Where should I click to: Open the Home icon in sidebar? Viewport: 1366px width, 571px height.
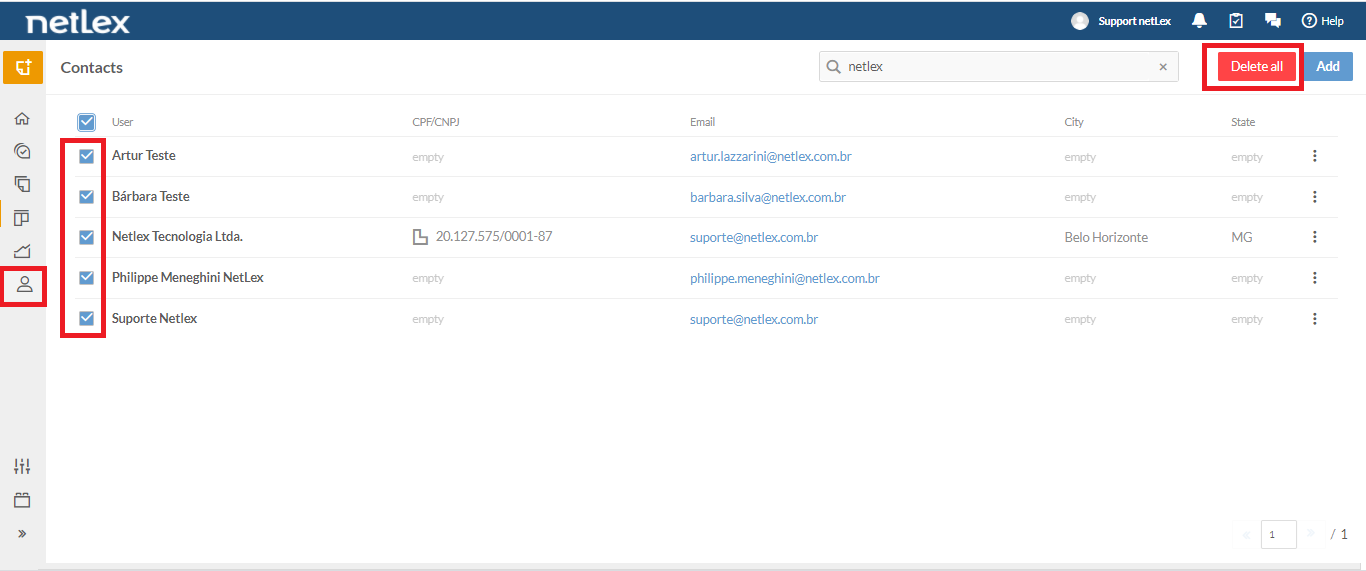pos(22,118)
